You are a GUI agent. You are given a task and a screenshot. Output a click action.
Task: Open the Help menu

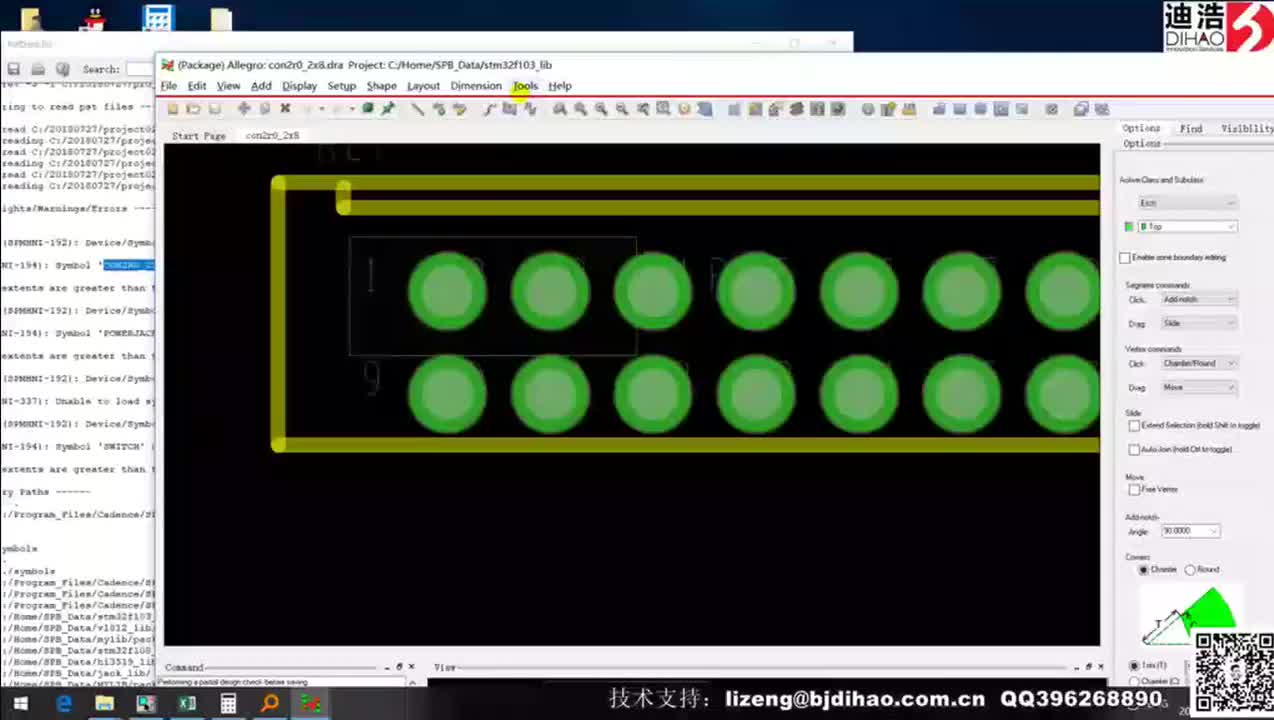(x=560, y=86)
